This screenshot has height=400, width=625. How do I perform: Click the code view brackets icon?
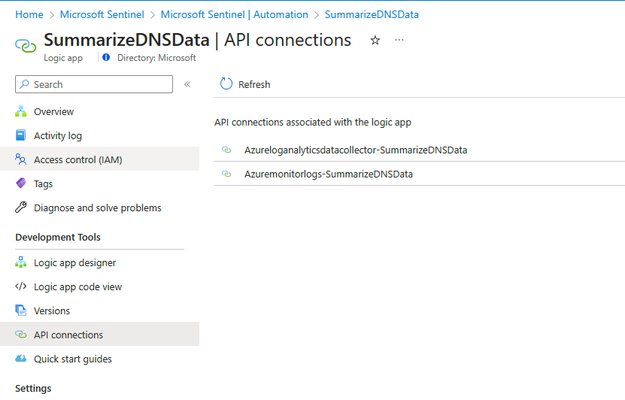[21, 286]
